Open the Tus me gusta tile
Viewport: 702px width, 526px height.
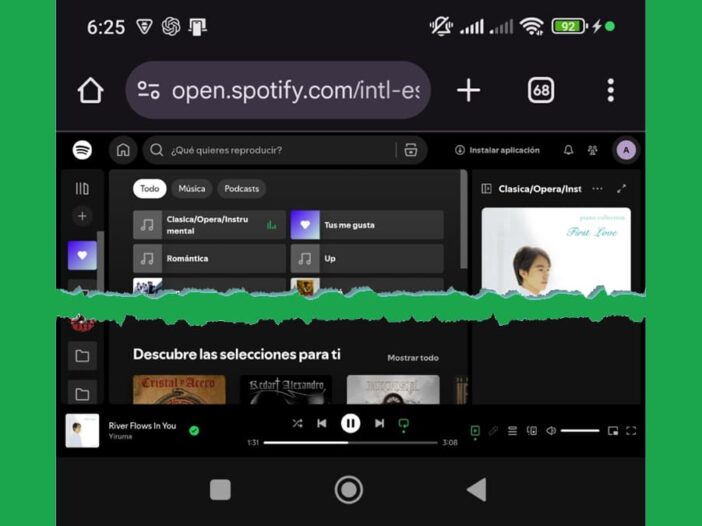click(367, 225)
